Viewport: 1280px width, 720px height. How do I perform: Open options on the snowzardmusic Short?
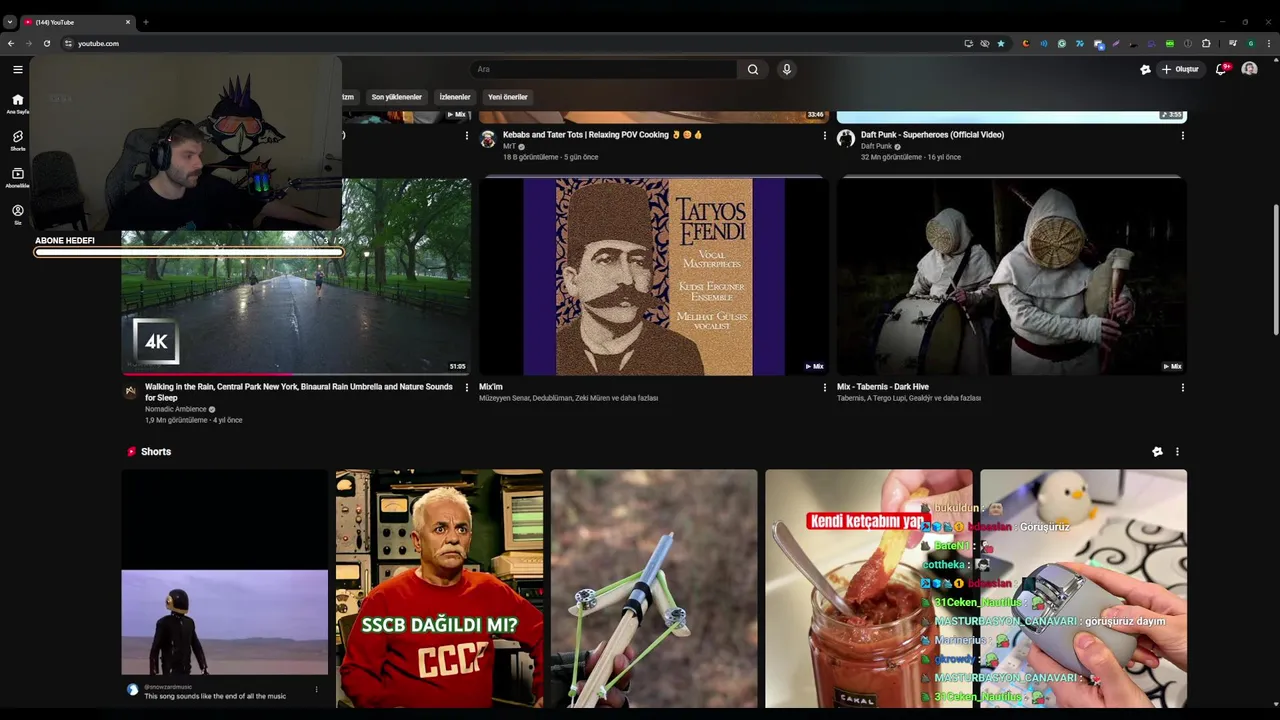tap(317, 689)
